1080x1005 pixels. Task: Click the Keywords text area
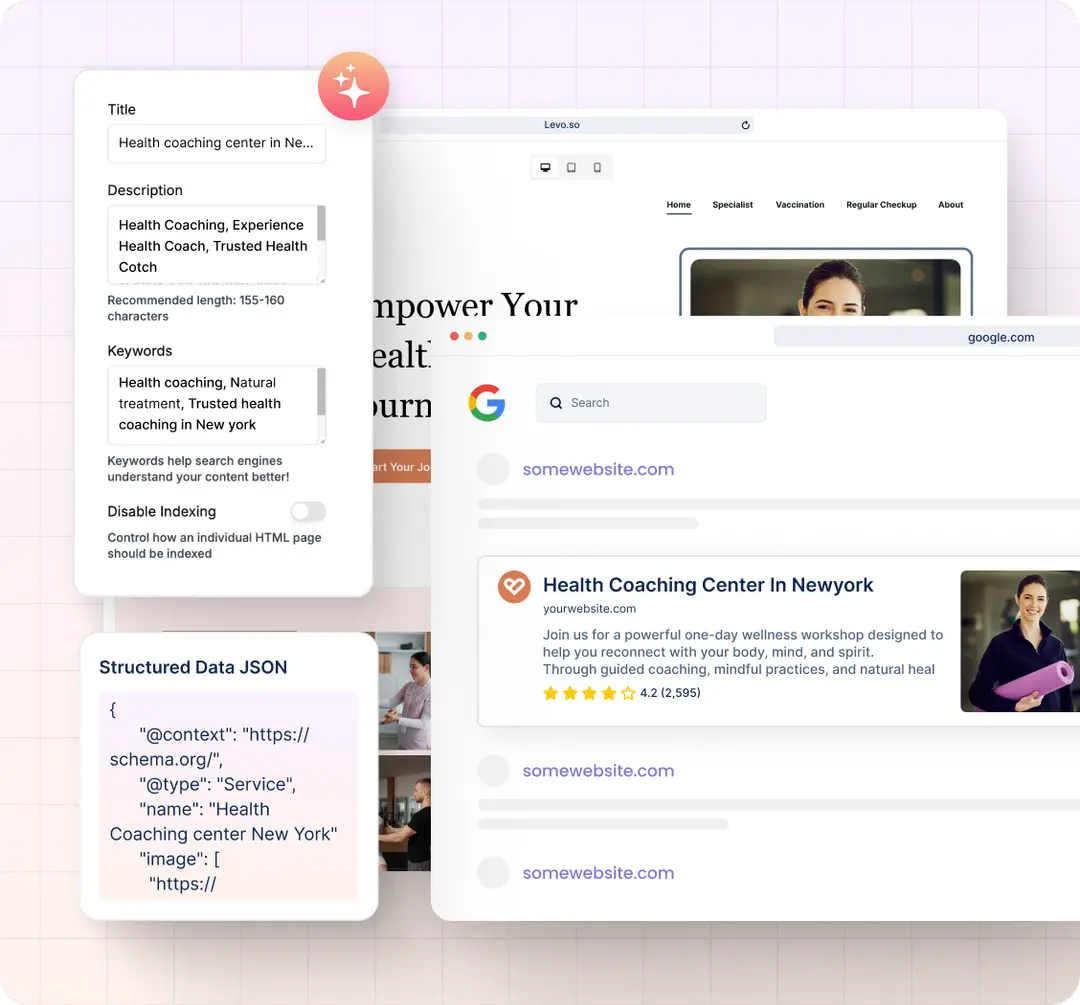coord(216,405)
